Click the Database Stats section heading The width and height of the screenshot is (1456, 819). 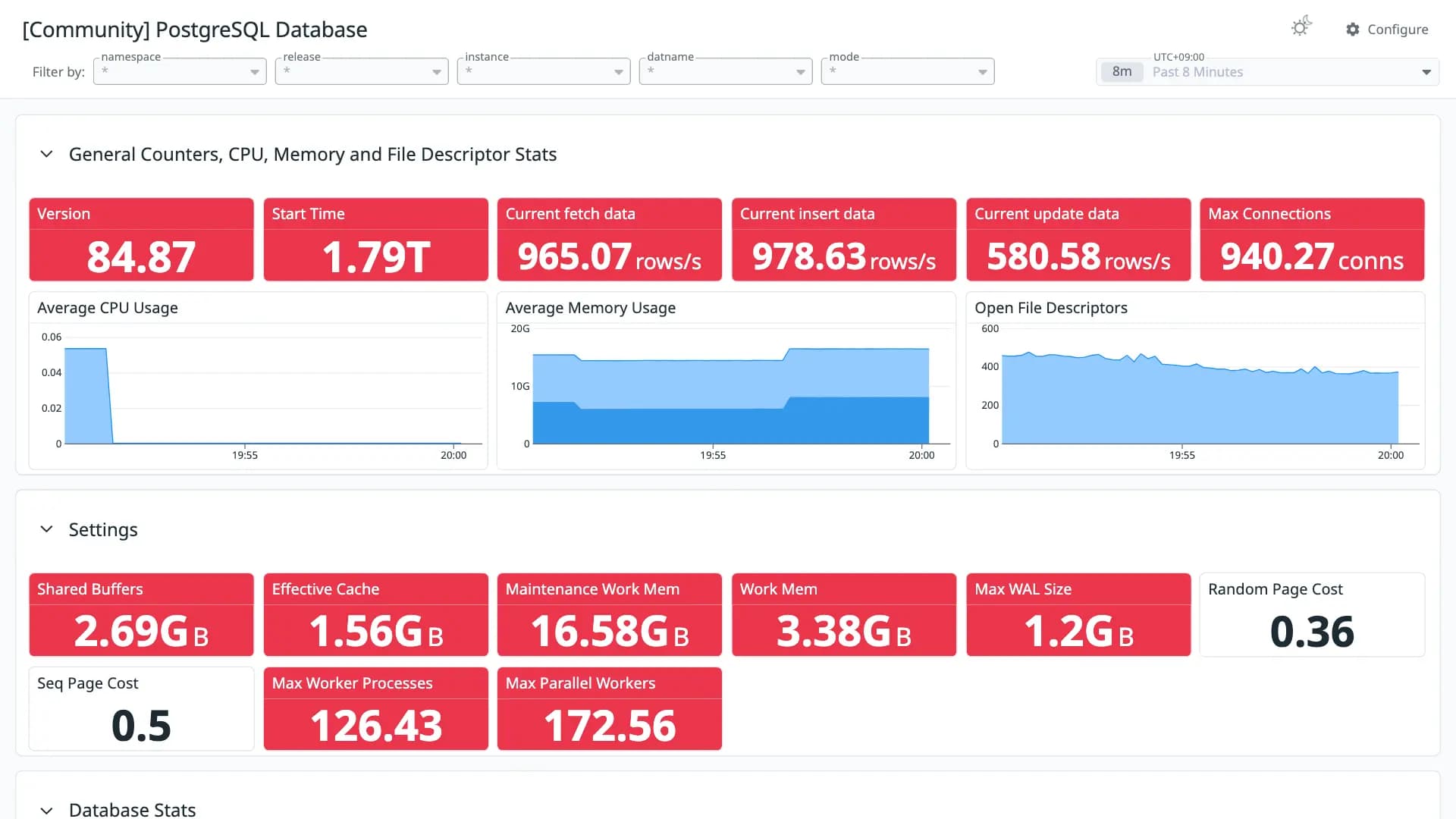click(x=132, y=810)
